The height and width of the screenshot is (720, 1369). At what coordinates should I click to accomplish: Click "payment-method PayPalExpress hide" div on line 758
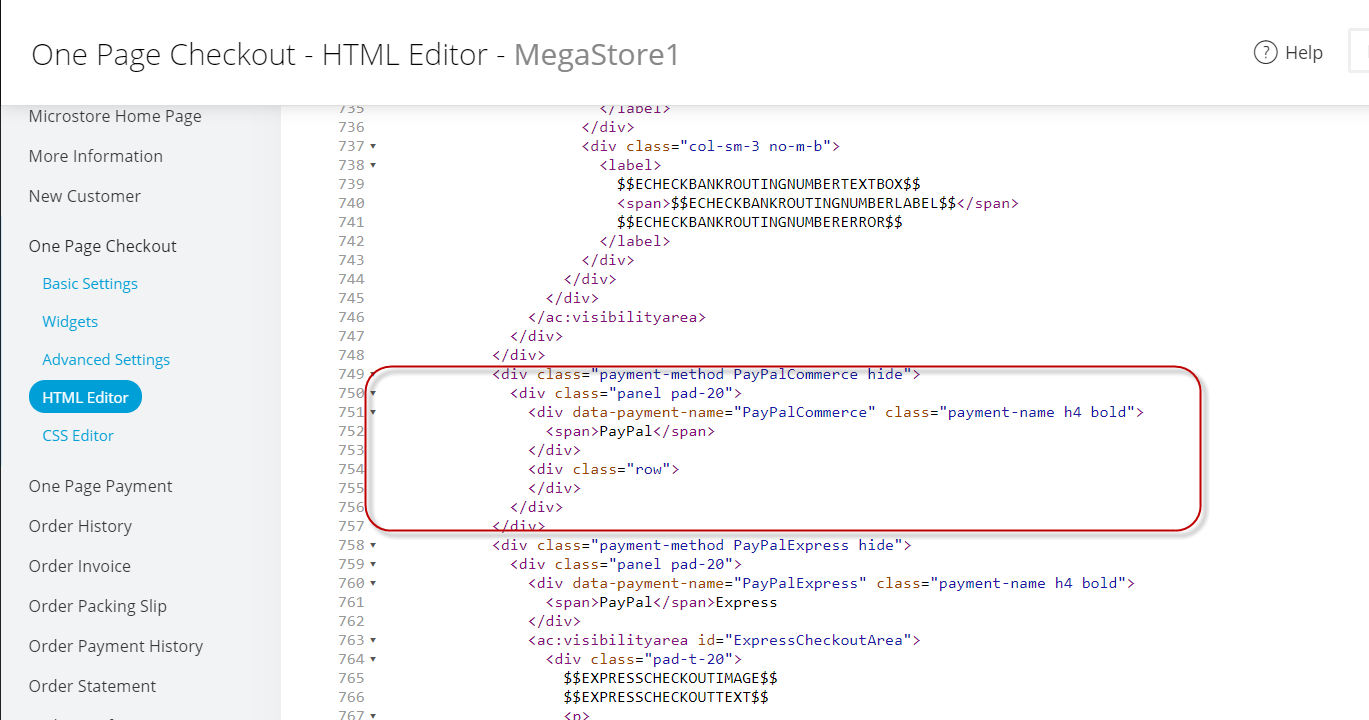(702, 545)
